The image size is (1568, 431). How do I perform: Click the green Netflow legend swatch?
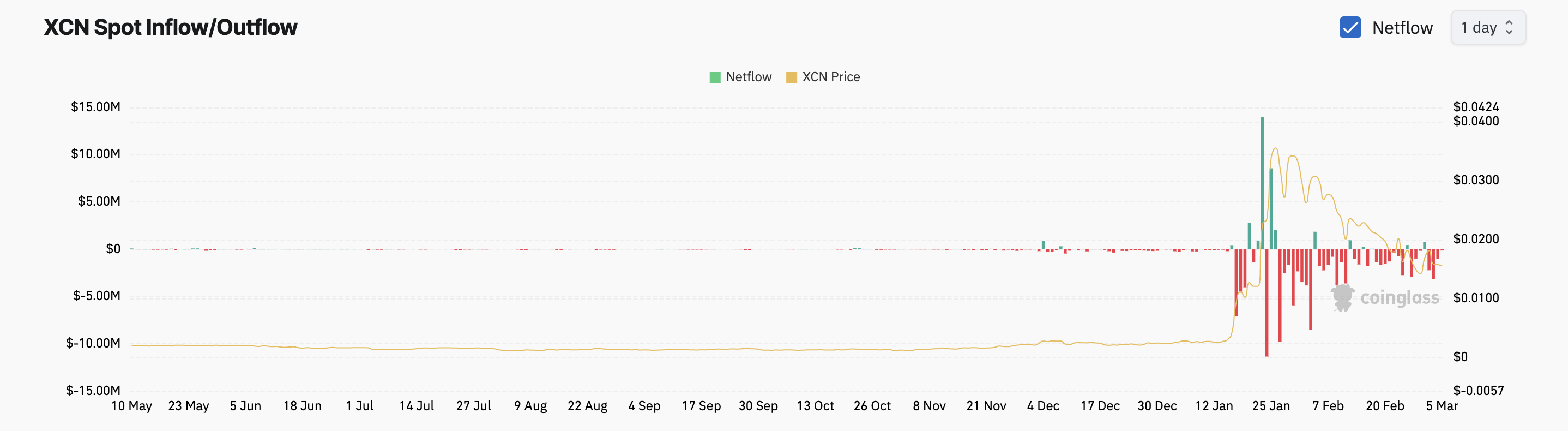[x=715, y=77]
